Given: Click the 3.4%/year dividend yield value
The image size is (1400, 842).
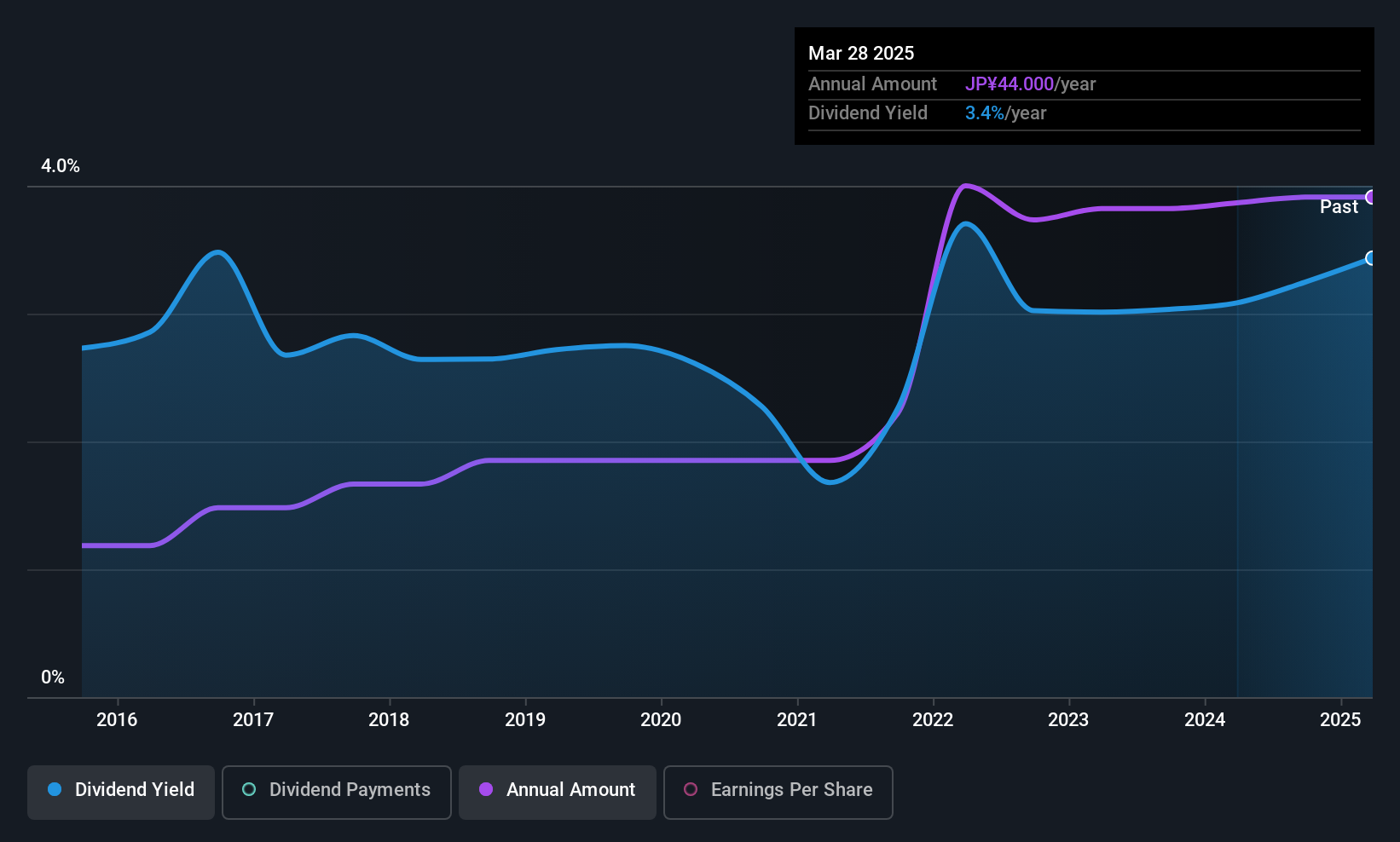Looking at the screenshot, I should 1005,113.
